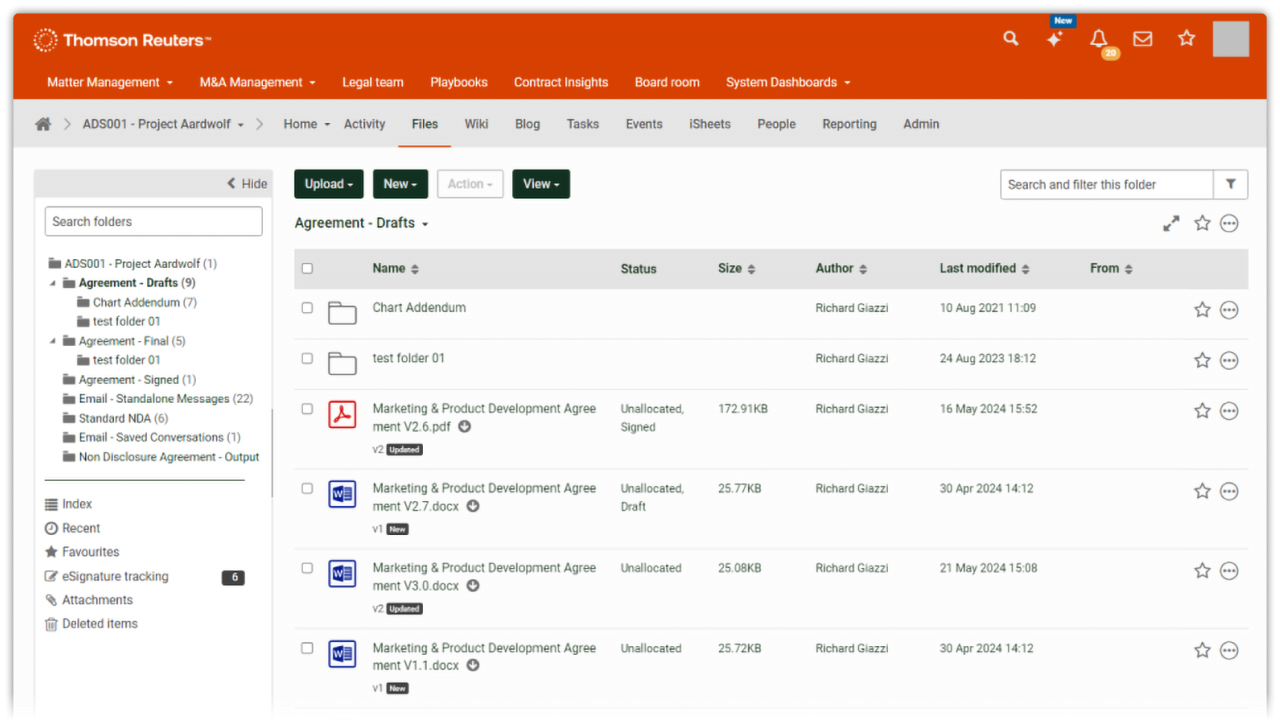Click the funnel filter icon beside the search box
The height and width of the screenshot is (720, 1280).
tap(1231, 184)
